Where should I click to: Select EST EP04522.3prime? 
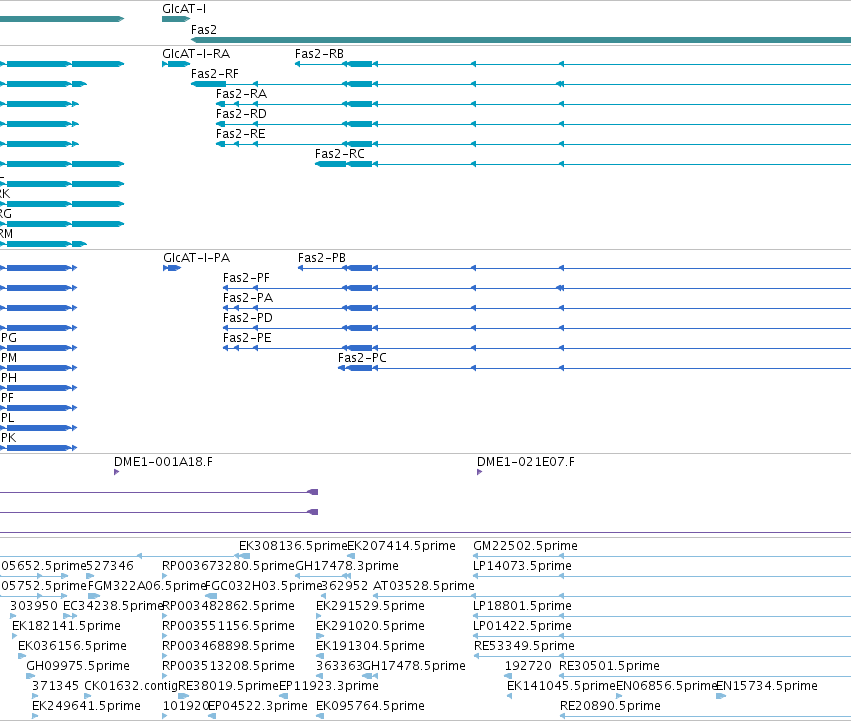pos(258,707)
